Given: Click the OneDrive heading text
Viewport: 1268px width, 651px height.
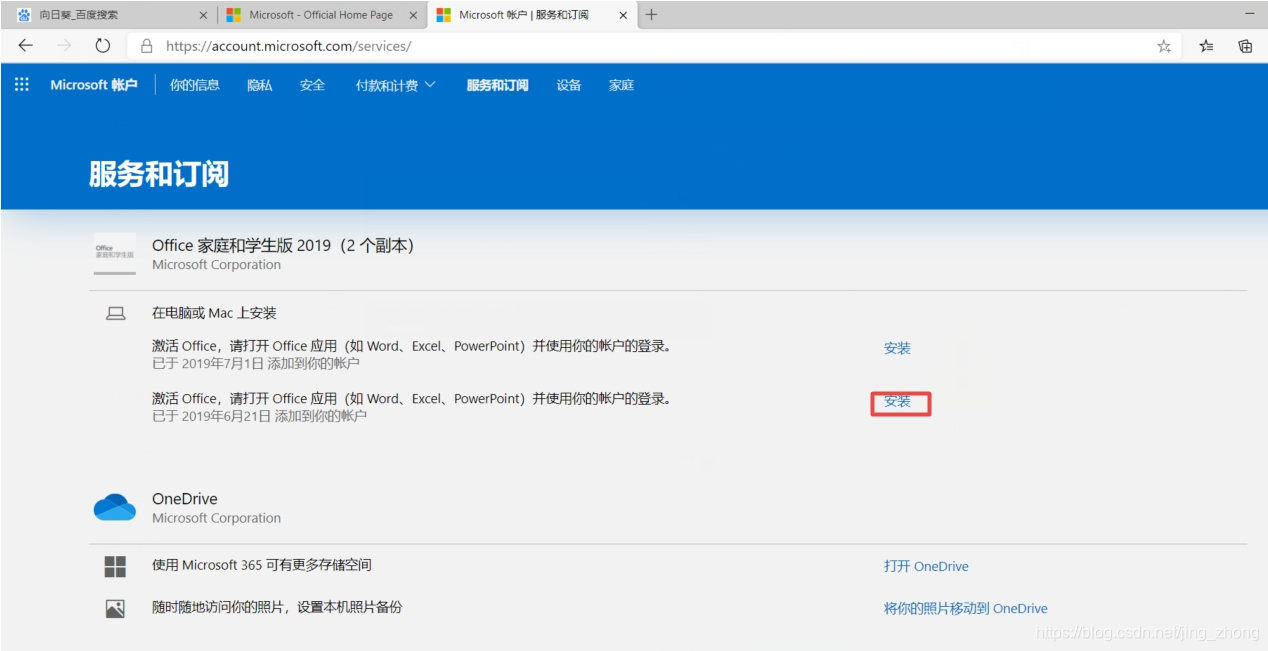Looking at the screenshot, I should coord(185,499).
